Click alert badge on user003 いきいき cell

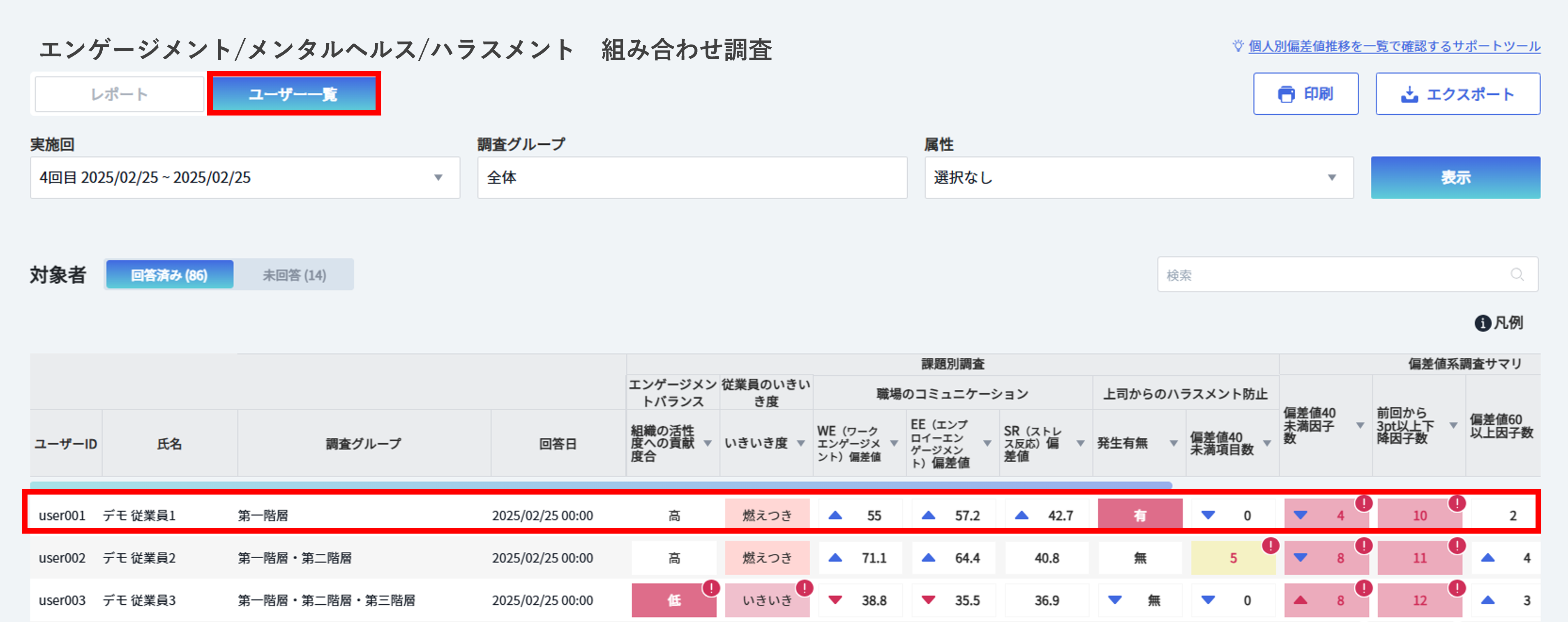tap(804, 588)
